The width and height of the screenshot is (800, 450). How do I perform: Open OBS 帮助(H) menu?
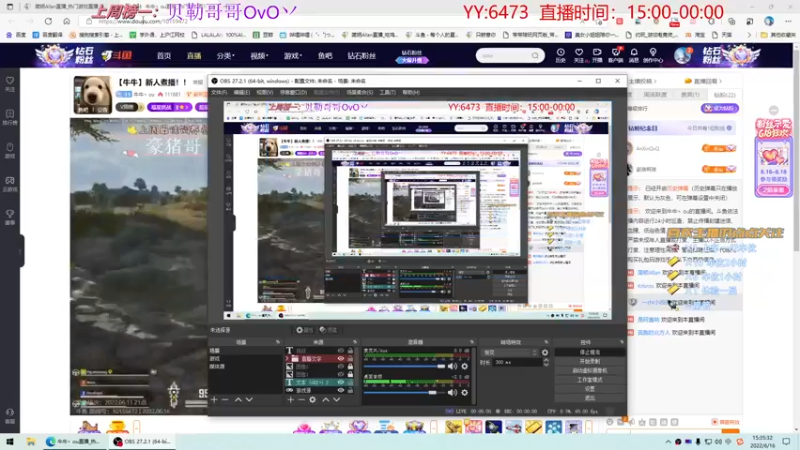pos(411,92)
